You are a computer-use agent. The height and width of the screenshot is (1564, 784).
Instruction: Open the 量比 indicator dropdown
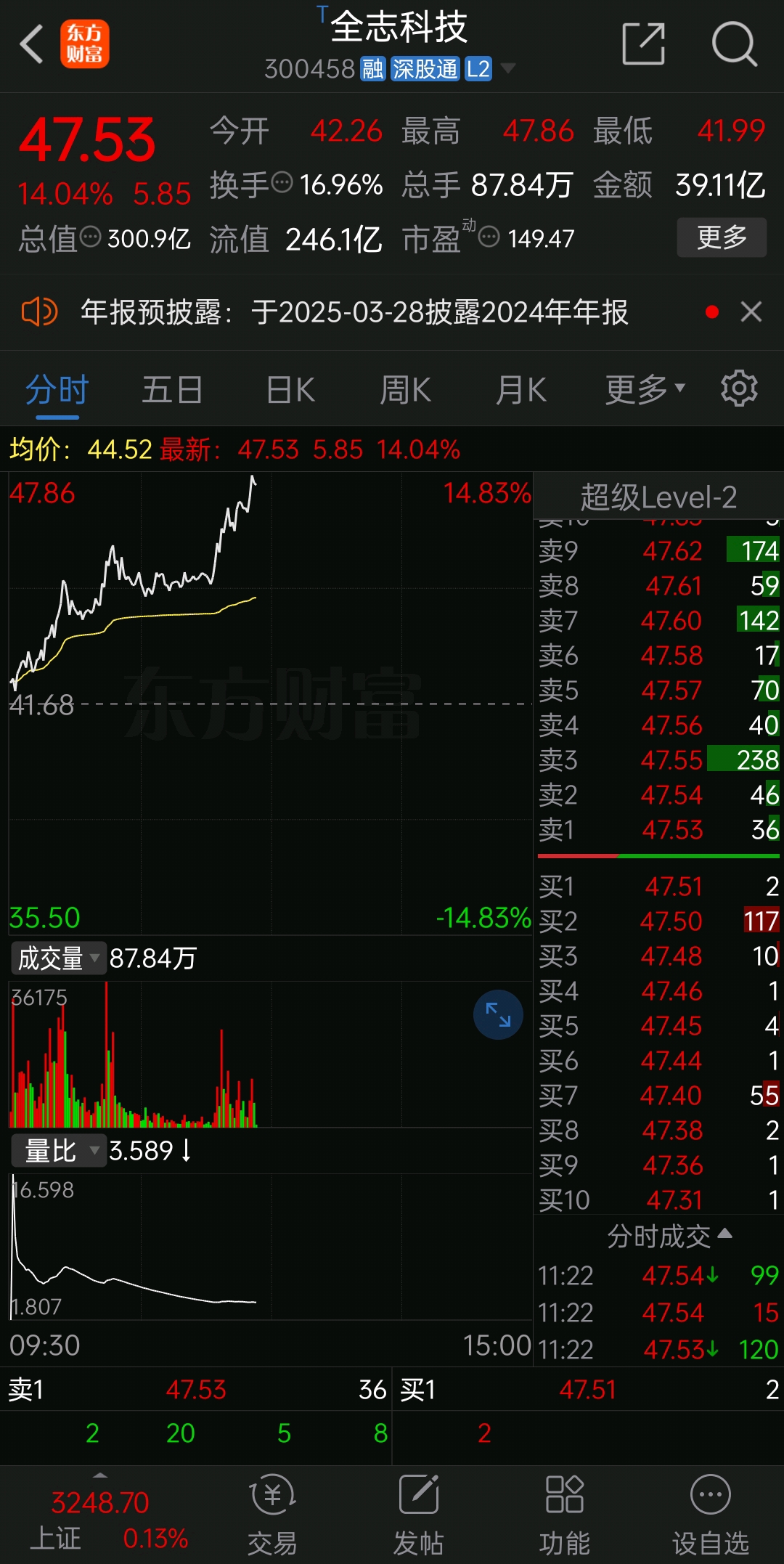[57, 1150]
